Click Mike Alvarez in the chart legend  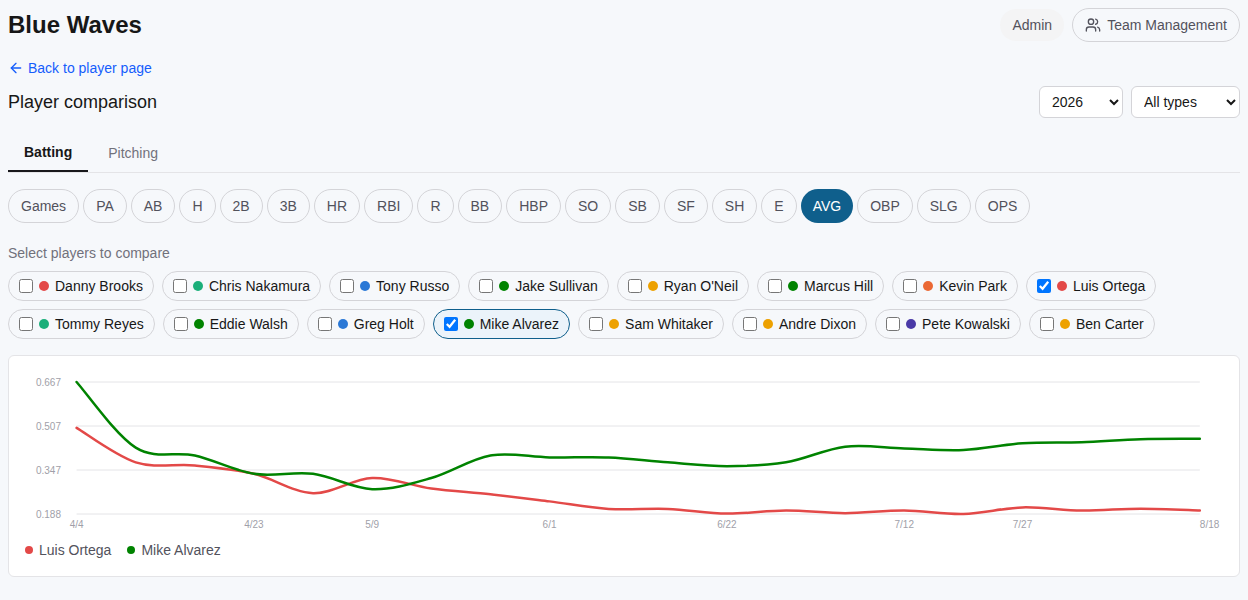pos(173,550)
